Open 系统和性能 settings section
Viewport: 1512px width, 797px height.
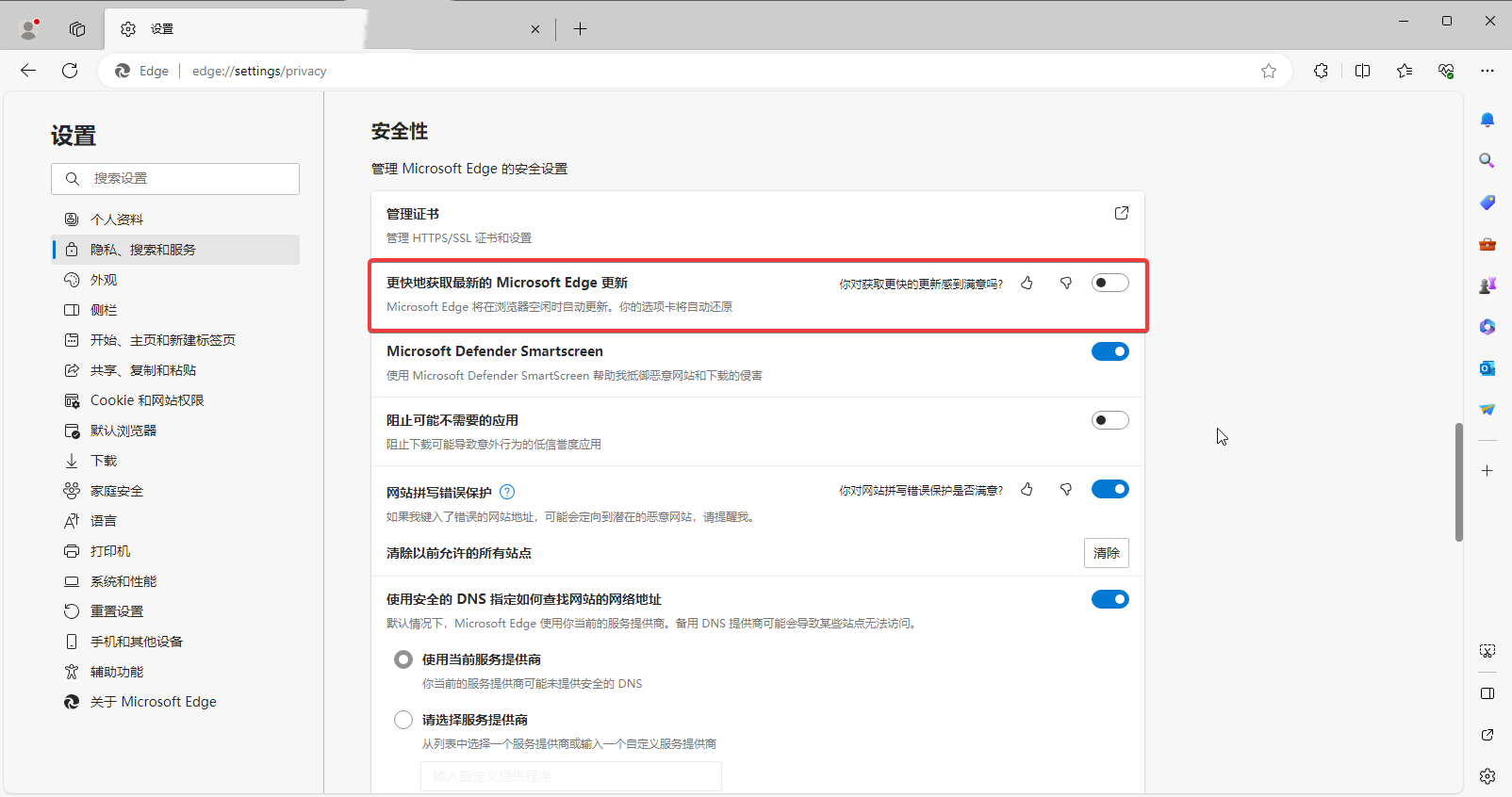[x=175, y=581]
